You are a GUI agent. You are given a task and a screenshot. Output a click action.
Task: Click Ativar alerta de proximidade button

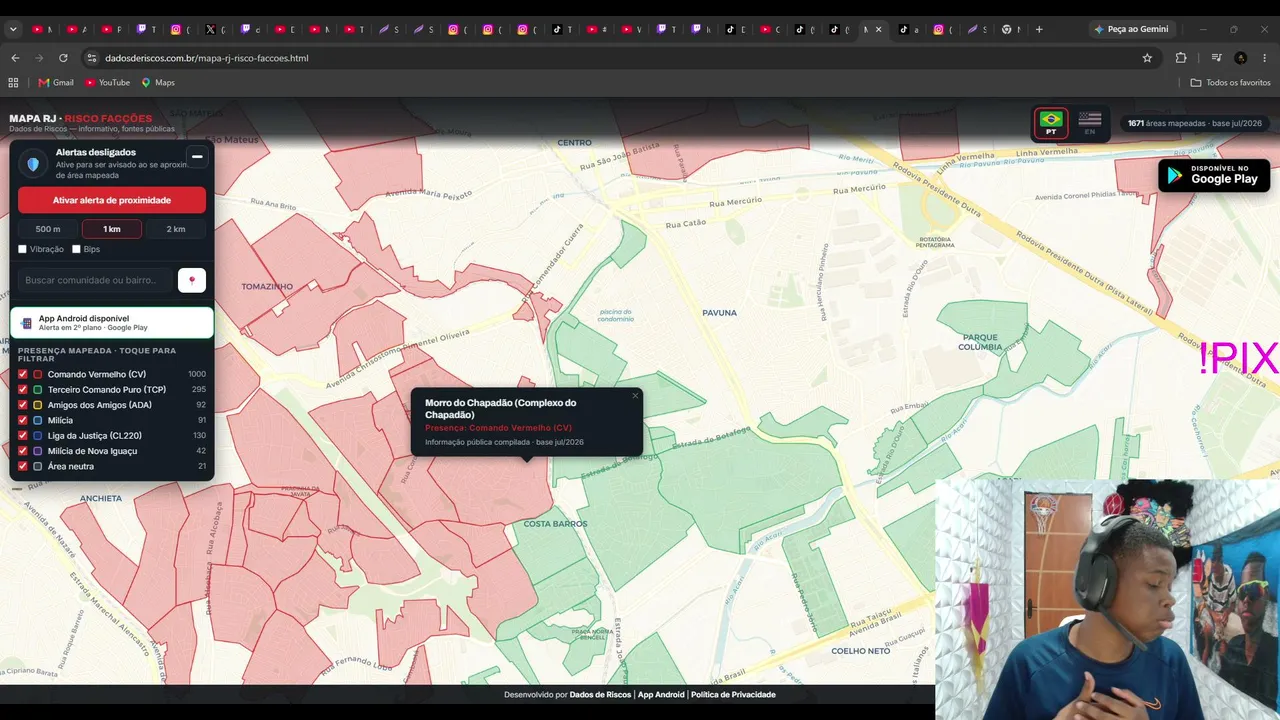(x=112, y=200)
